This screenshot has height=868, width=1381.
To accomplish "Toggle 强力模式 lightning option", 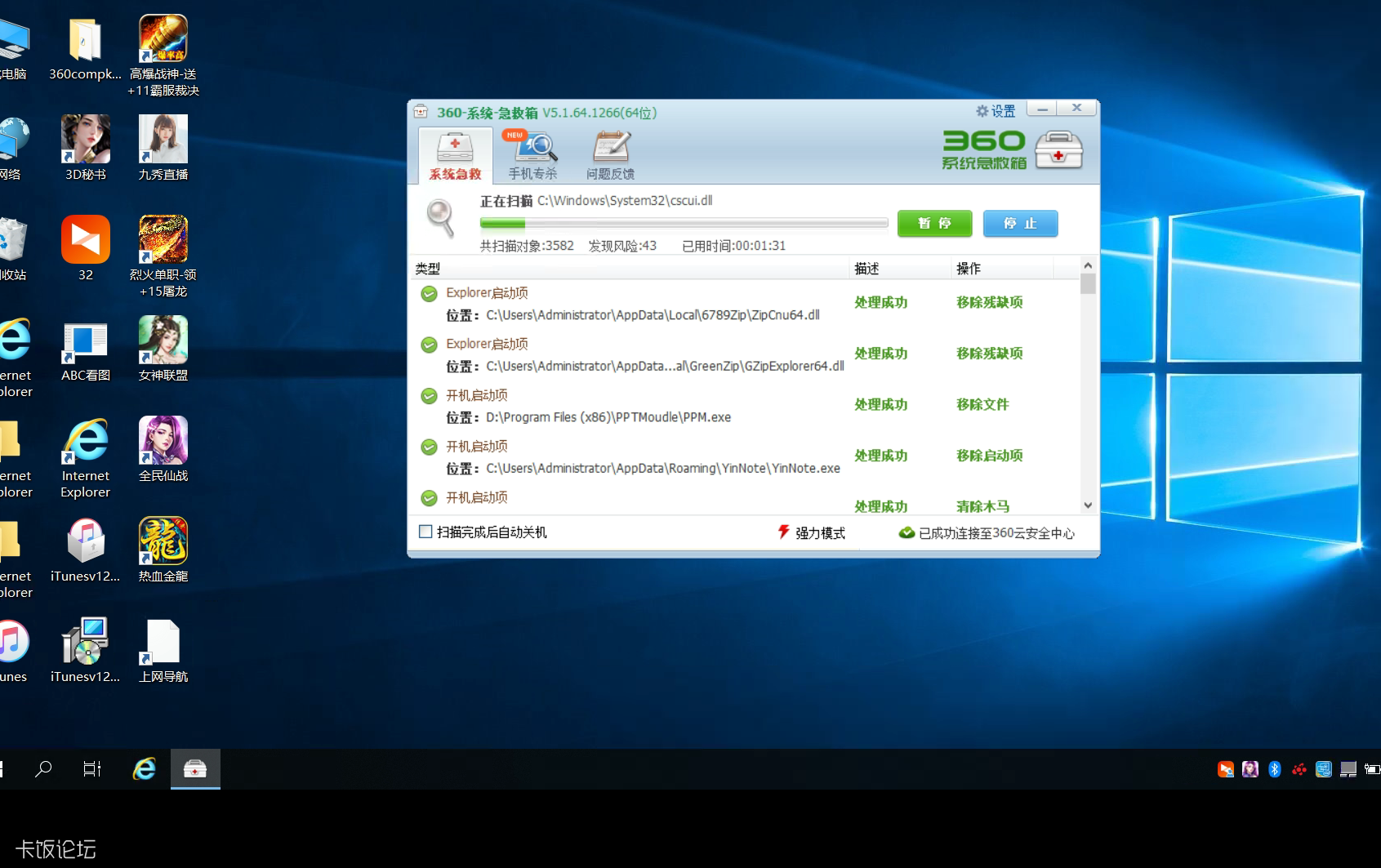I will pyautogui.click(x=811, y=532).
